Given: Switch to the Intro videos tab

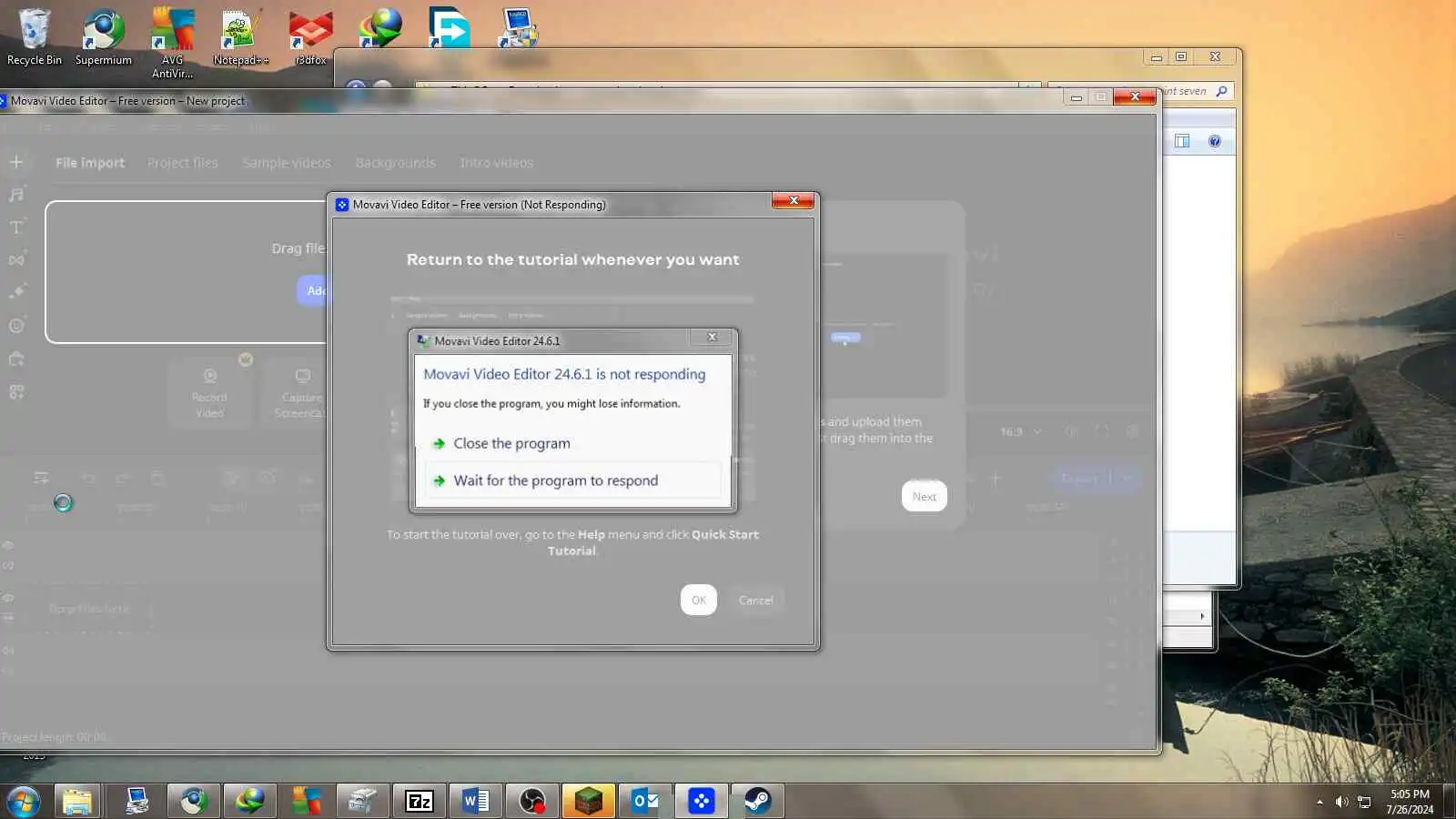Looking at the screenshot, I should click(x=496, y=163).
